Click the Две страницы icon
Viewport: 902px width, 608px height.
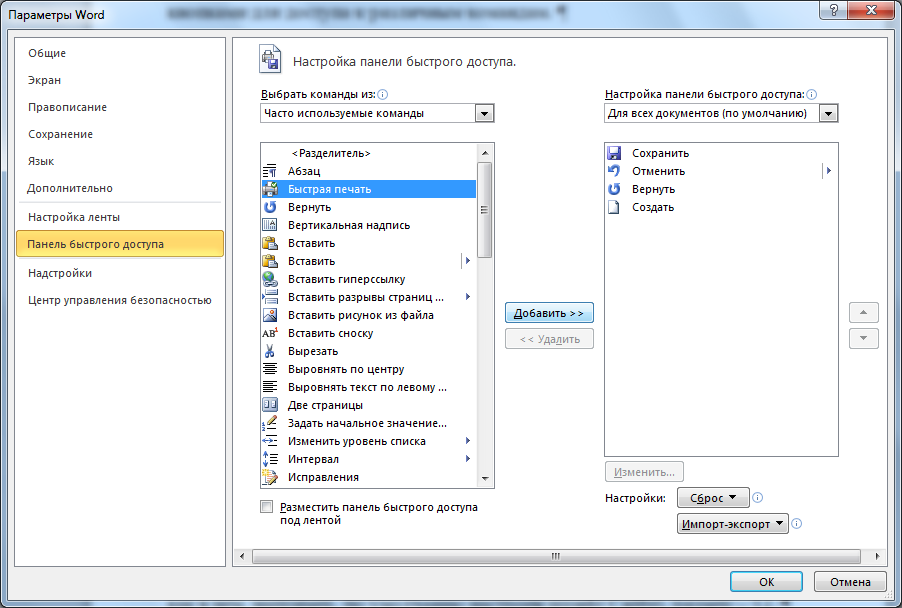click(270, 405)
